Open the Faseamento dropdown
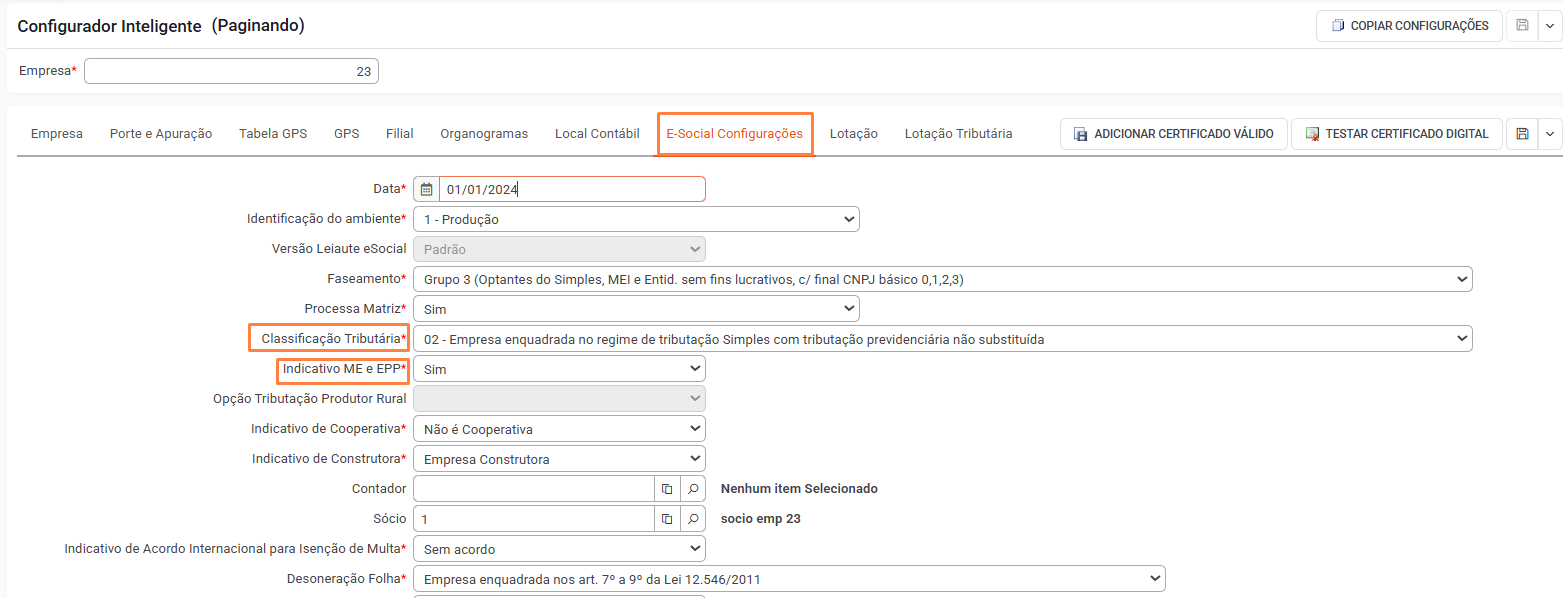The width and height of the screenshot is (1563, 598). (x=942, y=279)
